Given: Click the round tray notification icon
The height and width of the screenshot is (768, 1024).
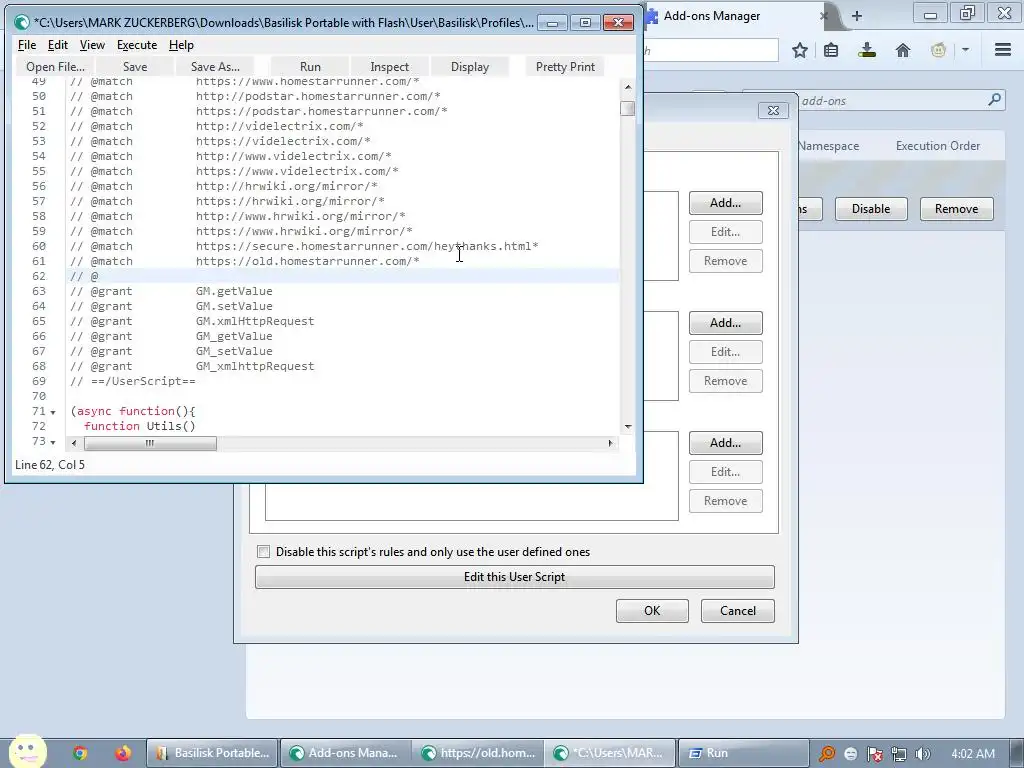Looking at the screenshot, I should coord(850,754).
